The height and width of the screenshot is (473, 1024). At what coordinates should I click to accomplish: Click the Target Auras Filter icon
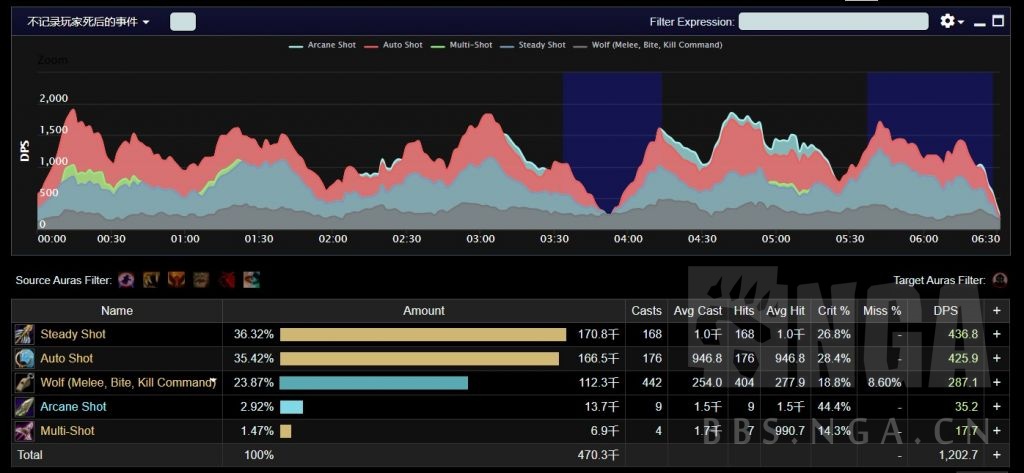coord(999,281)
